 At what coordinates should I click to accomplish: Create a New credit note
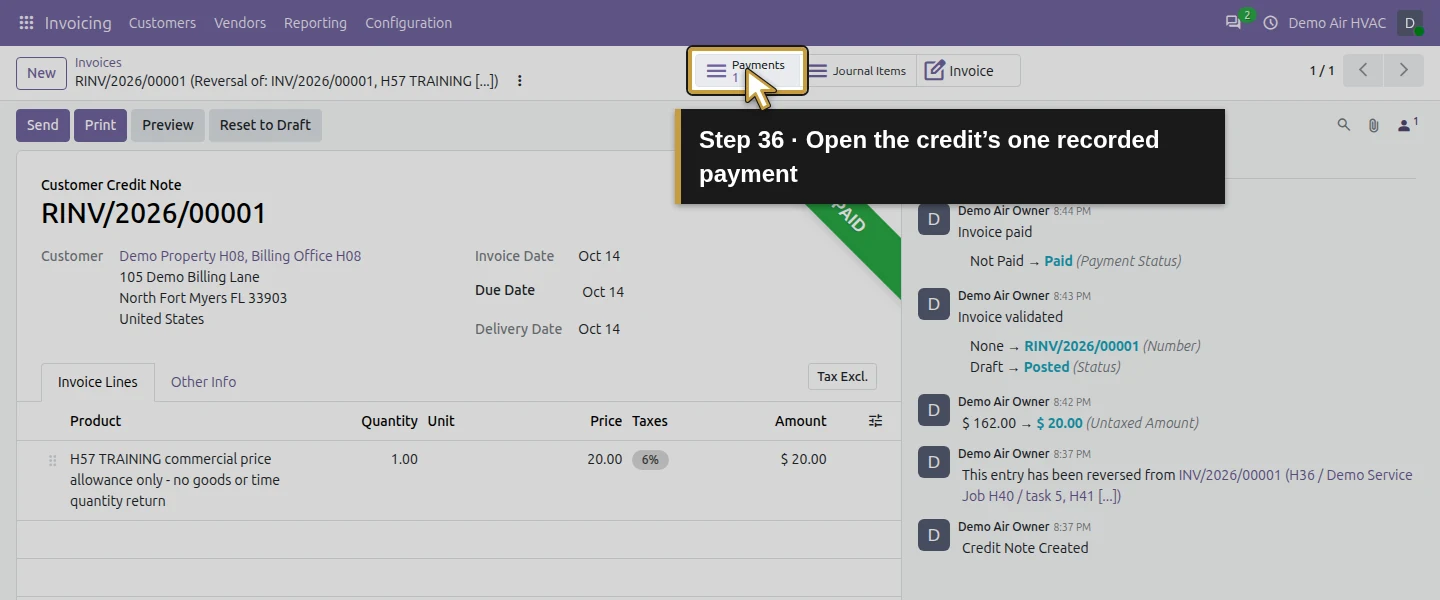(x=41, y=73)
